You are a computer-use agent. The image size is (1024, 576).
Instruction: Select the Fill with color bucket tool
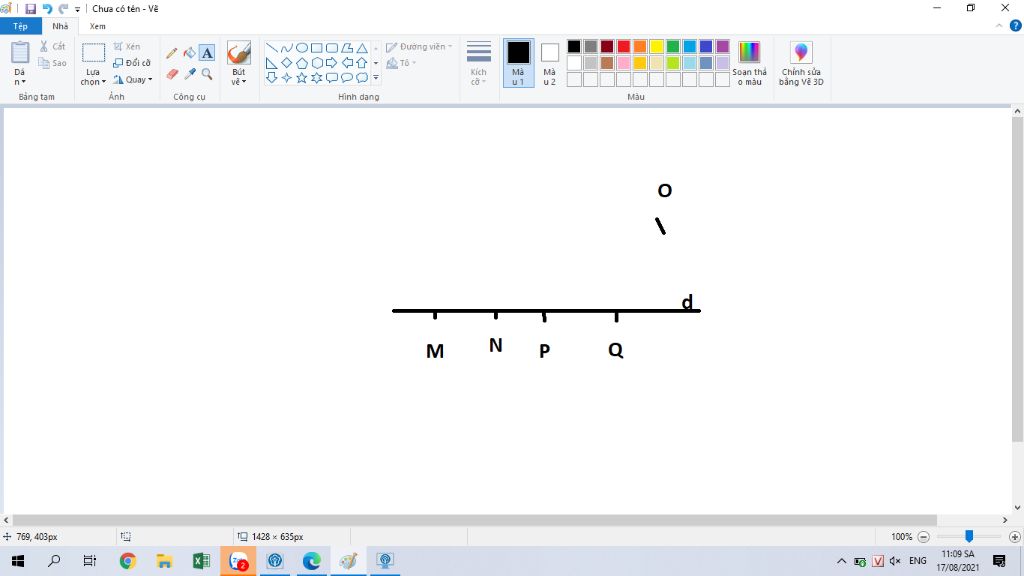[x=189, y=53]
